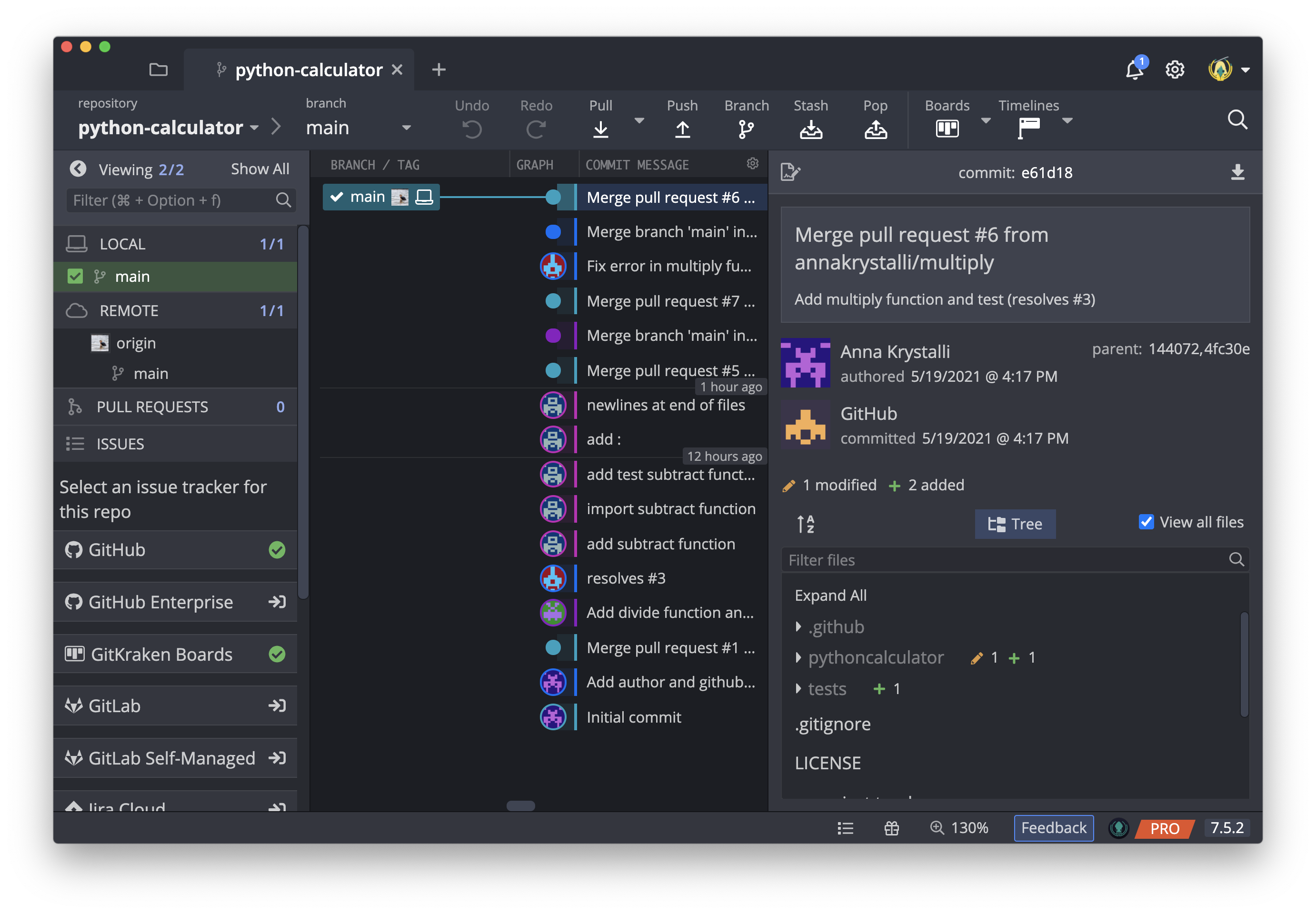This screenshot has width=1316, height=914.
Task: Open the ISSUES section
Action: pyautogui.click(x=175, y=444)
